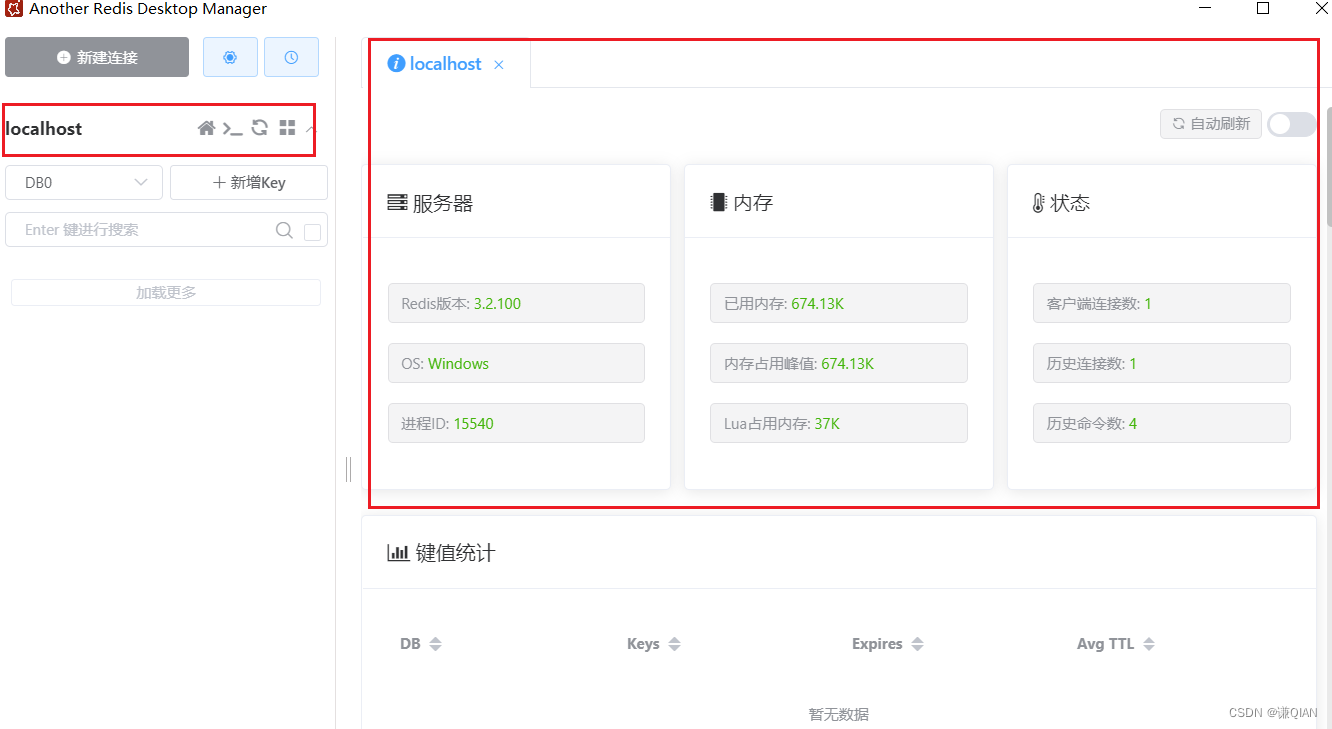The width and height of the screenshot is (1332, 729).
Task: Go to localhost connection home icon
Action: (206, 128)
